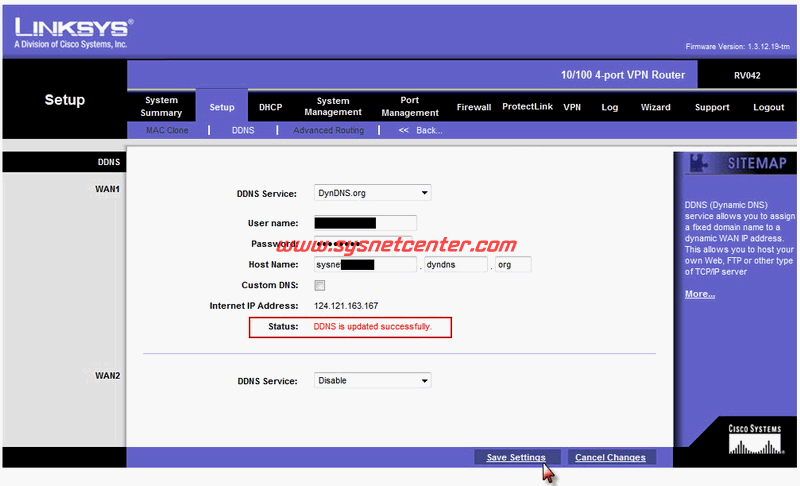Open the ProtectLink tab

[527, 107]
